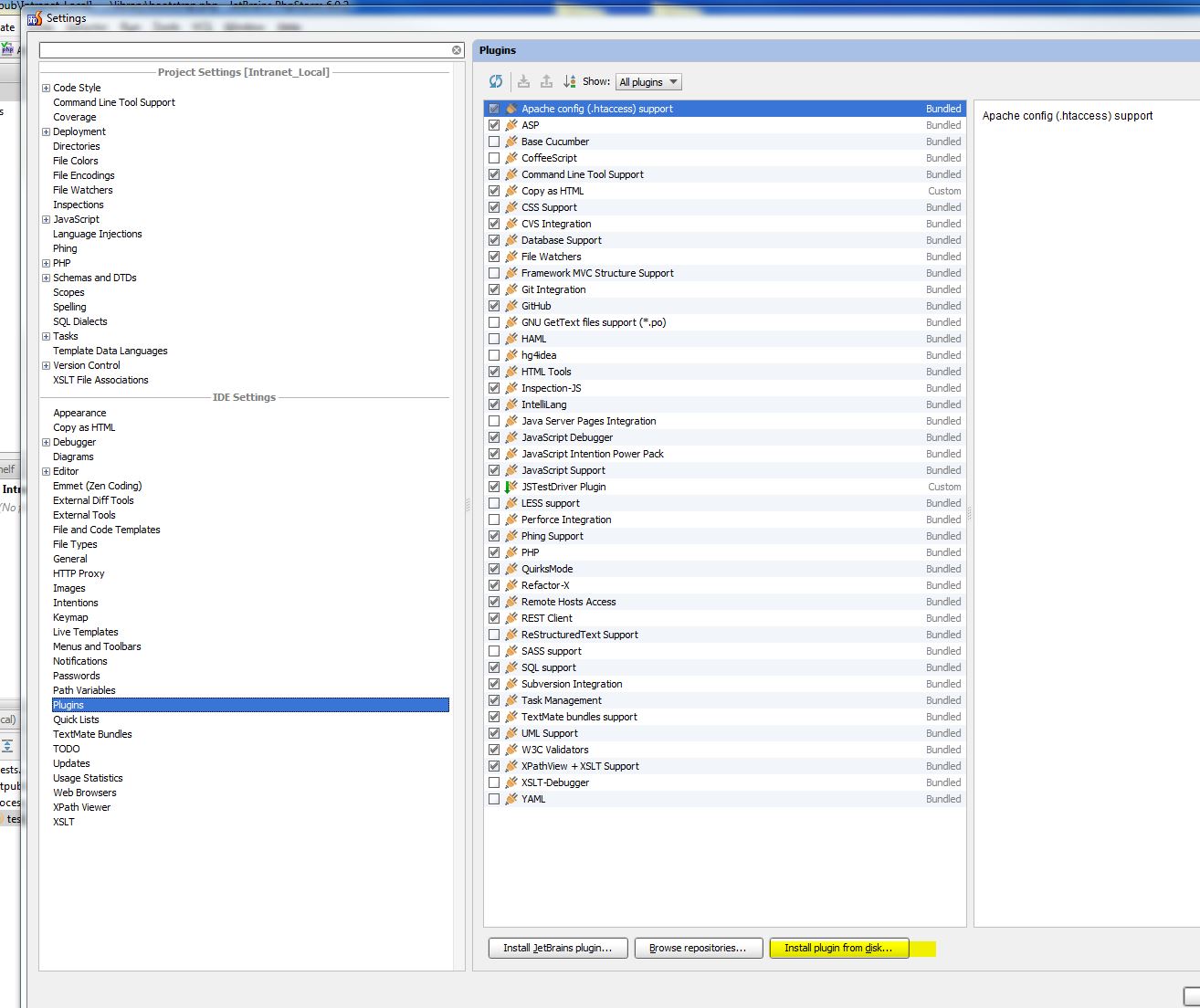The width and height of the screenshot is (1200, 1008).
Task: Expand the JavaScript settings node
Action: [46, 219]
